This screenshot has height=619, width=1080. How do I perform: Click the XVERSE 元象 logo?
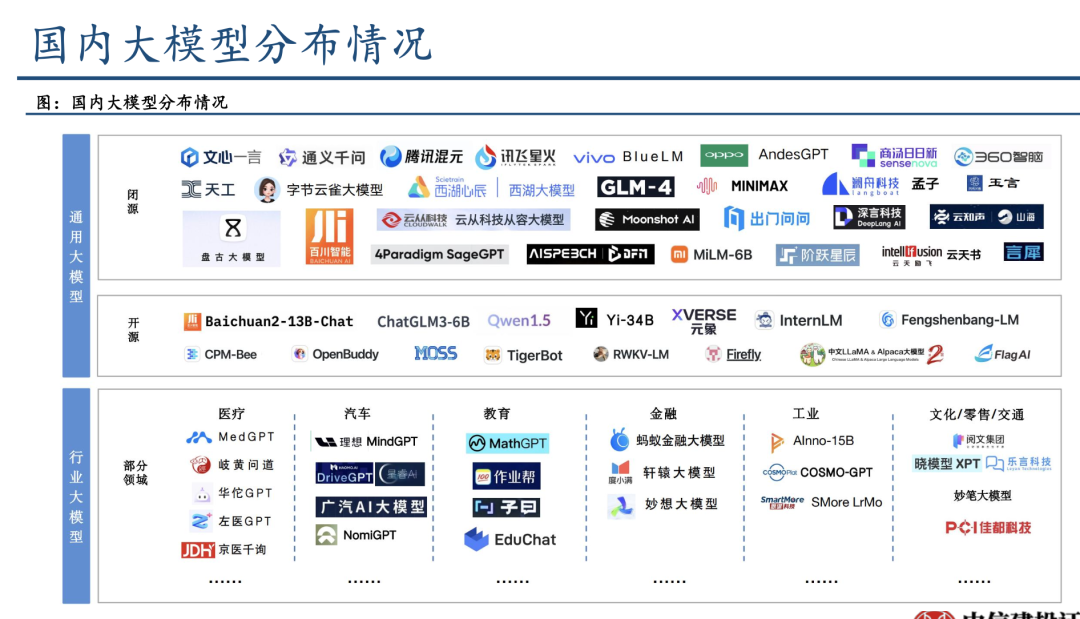(704, 321)
